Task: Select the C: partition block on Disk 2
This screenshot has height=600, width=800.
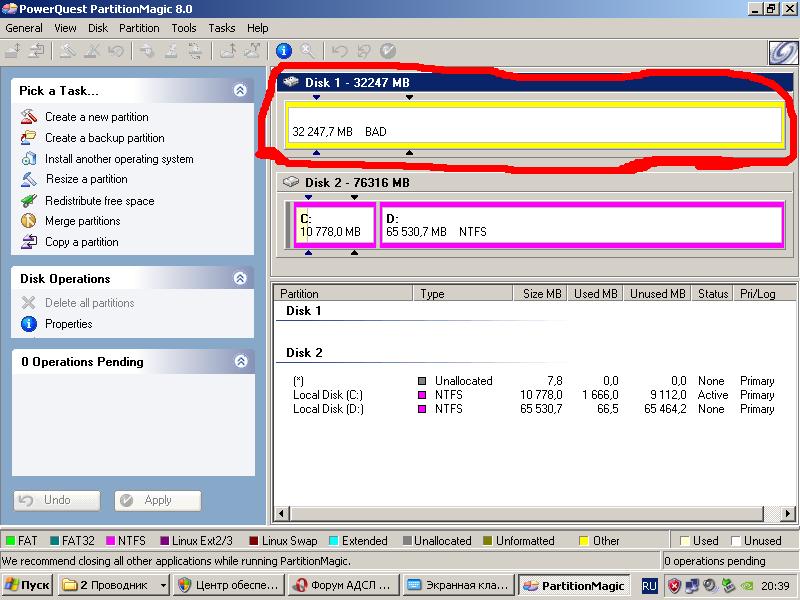Action: coord(334,225)
